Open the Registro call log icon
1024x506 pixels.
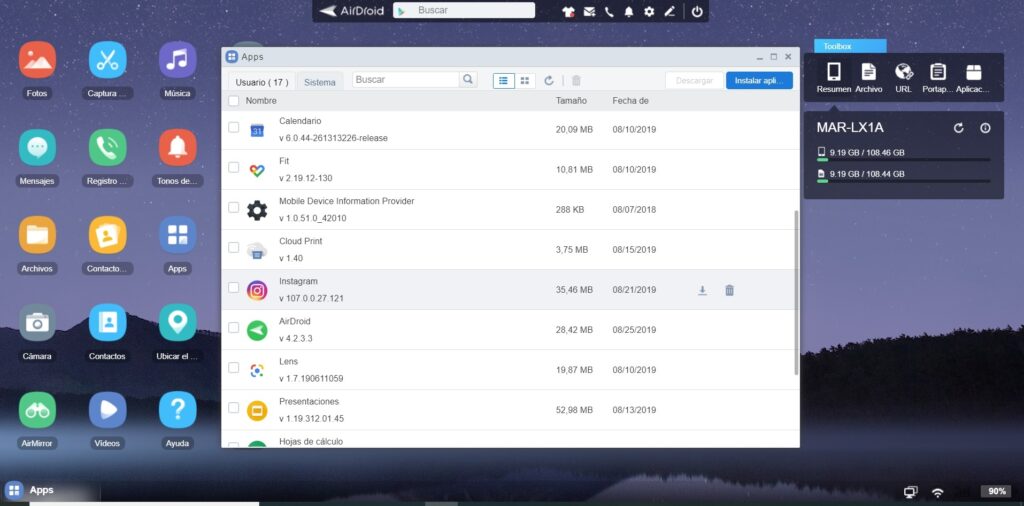(107, 148)
